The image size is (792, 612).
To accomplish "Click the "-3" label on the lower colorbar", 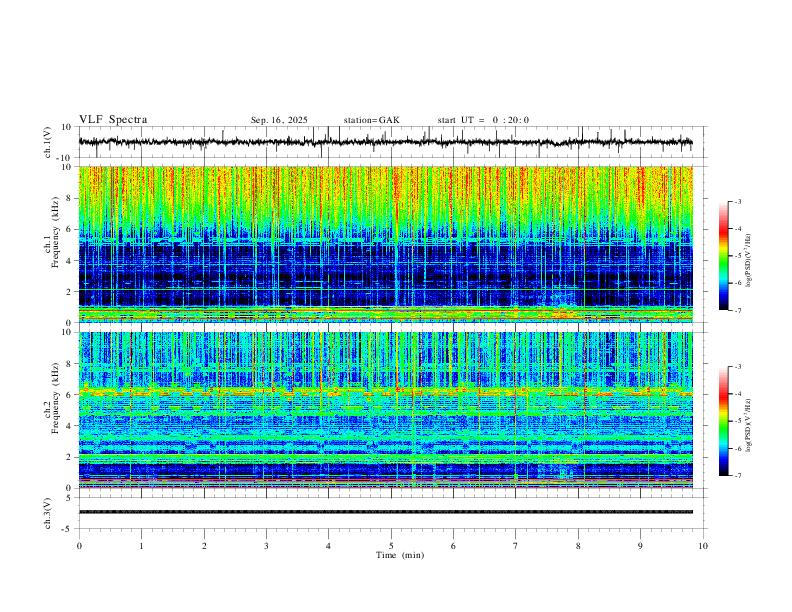I will point(738,366).
